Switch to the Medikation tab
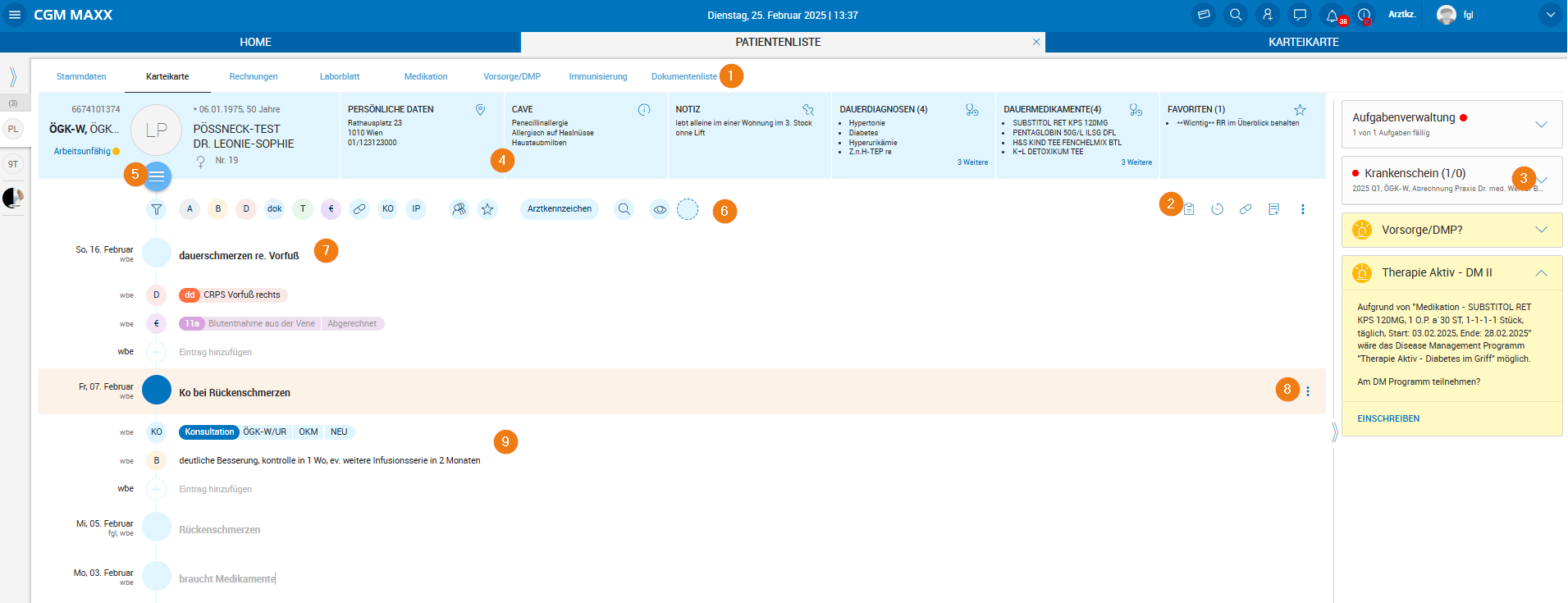 coord(426,76)
